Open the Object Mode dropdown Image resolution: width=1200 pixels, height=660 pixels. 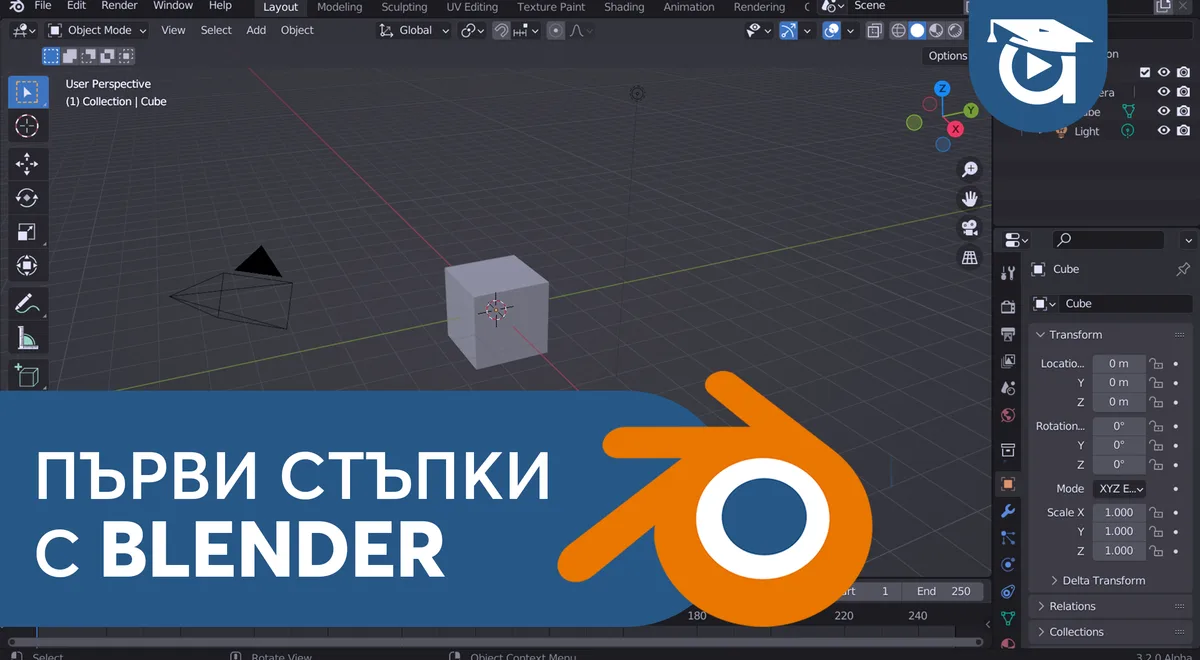click(97, 31)
